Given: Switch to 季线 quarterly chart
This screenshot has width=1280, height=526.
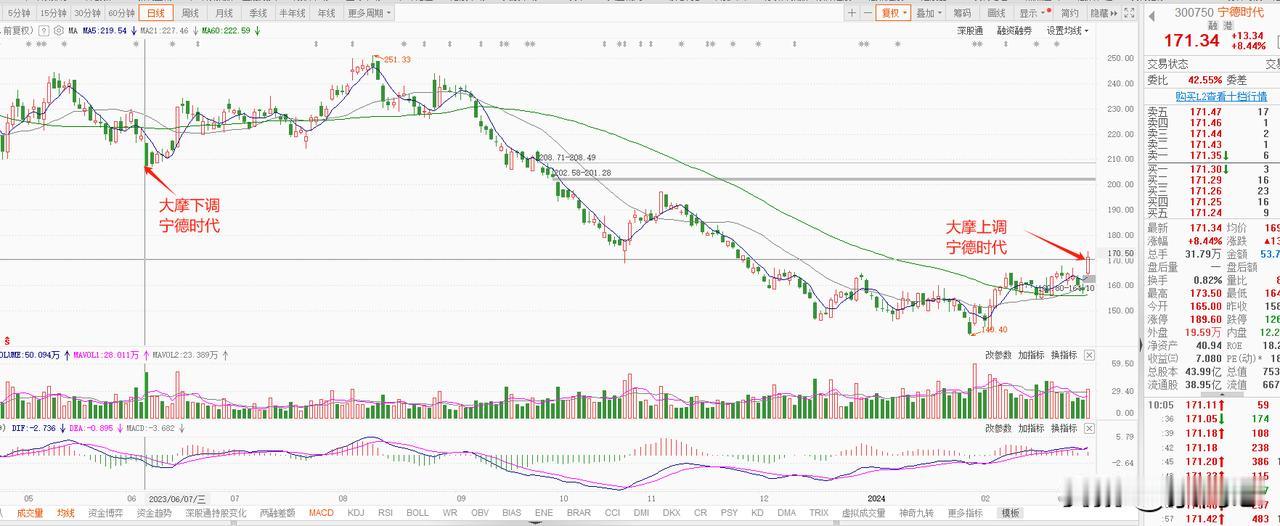Looking at the screenshot, I should coord(258,13).
